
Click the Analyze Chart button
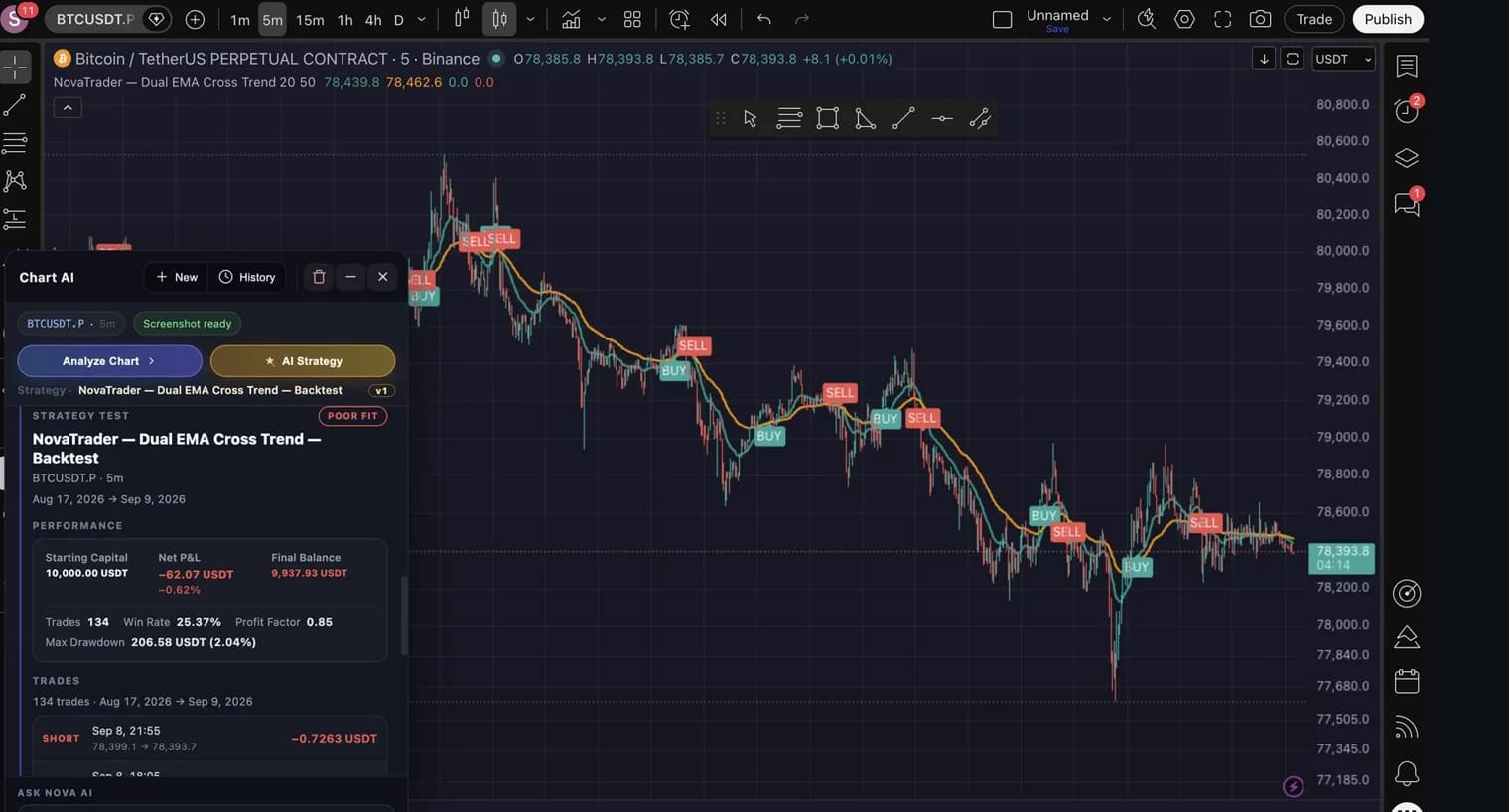109,361
